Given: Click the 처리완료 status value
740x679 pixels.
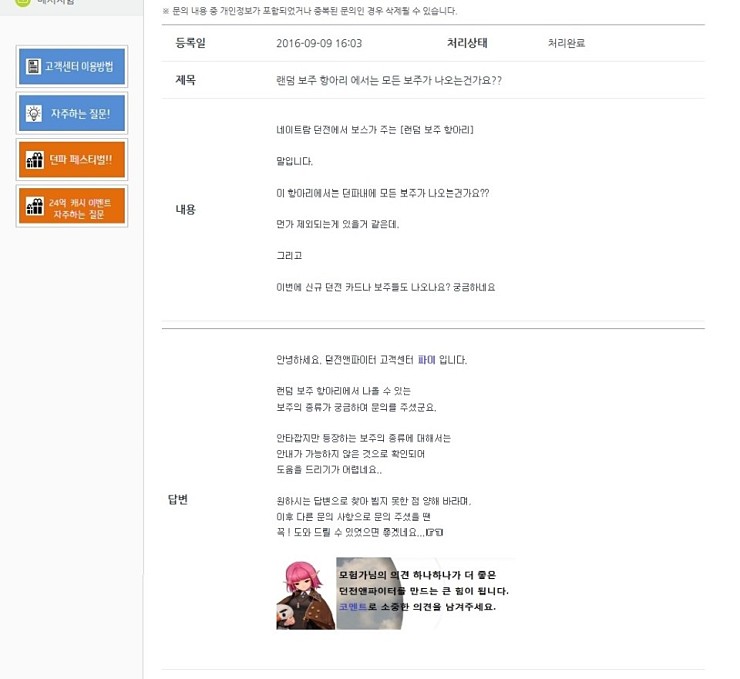Looking at the screenshot, I should 566,43.
